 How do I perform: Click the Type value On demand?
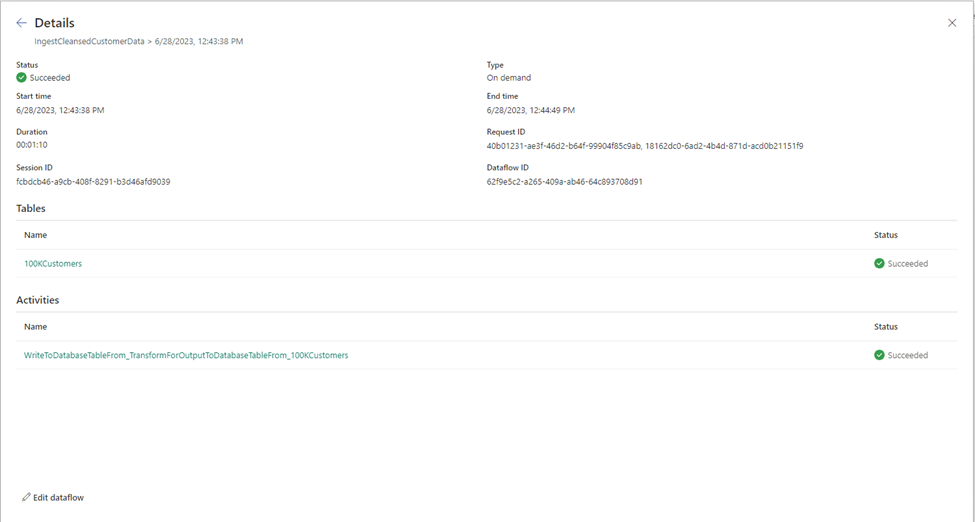pos(509,78)
